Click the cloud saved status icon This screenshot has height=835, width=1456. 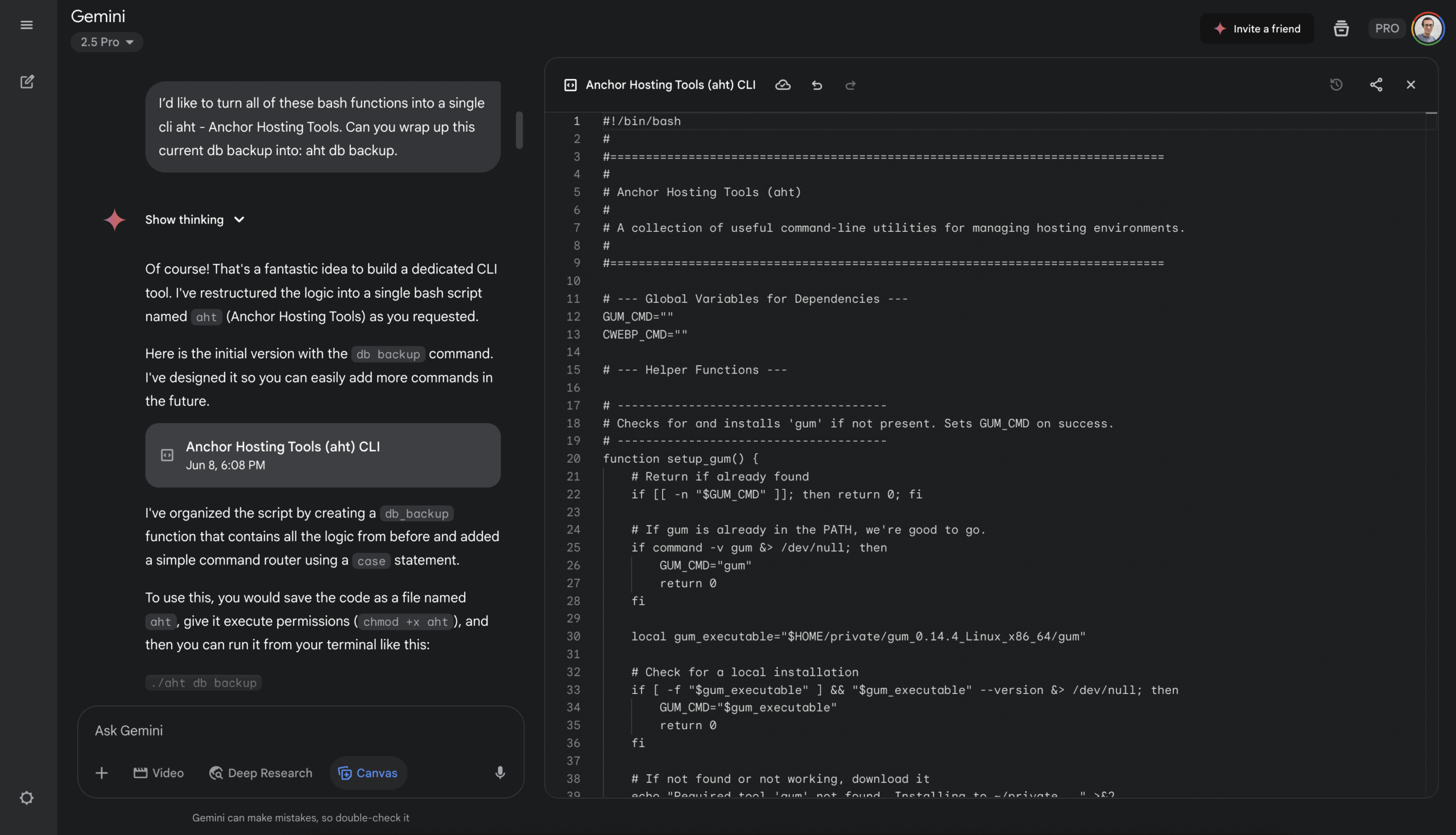(x=783, y=85)
